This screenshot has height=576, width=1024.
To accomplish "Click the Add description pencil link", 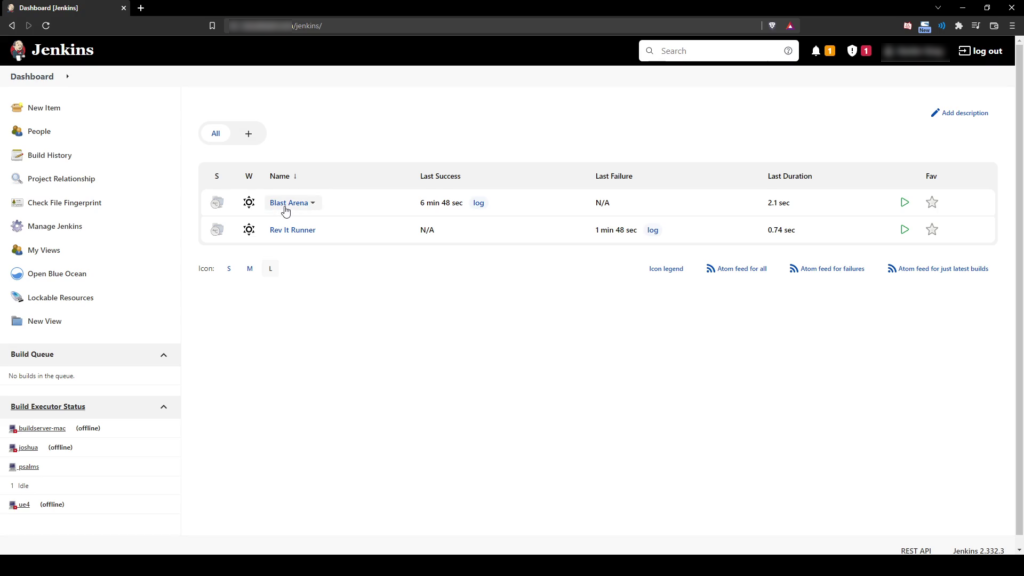I will click(959, 113).
